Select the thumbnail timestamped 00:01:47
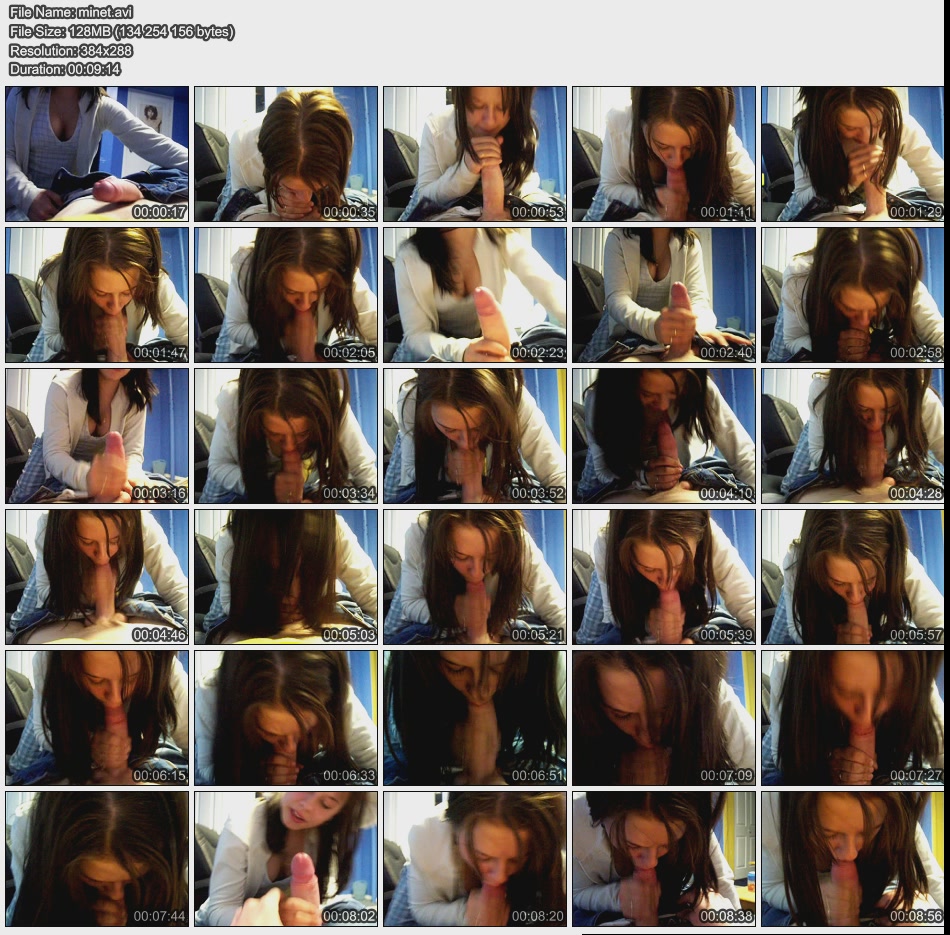The width and height of the screenshot is (950, 935). pos(97,295)
